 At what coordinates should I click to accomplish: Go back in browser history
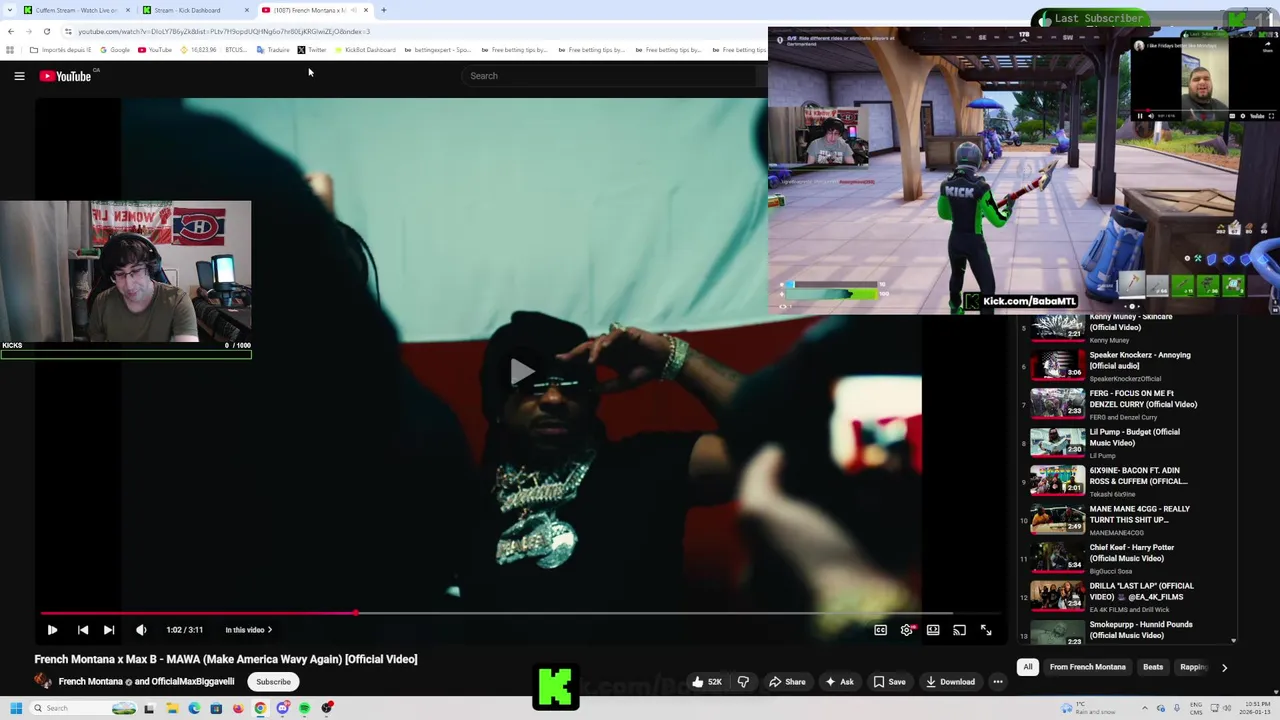click(x=10, y=31)
